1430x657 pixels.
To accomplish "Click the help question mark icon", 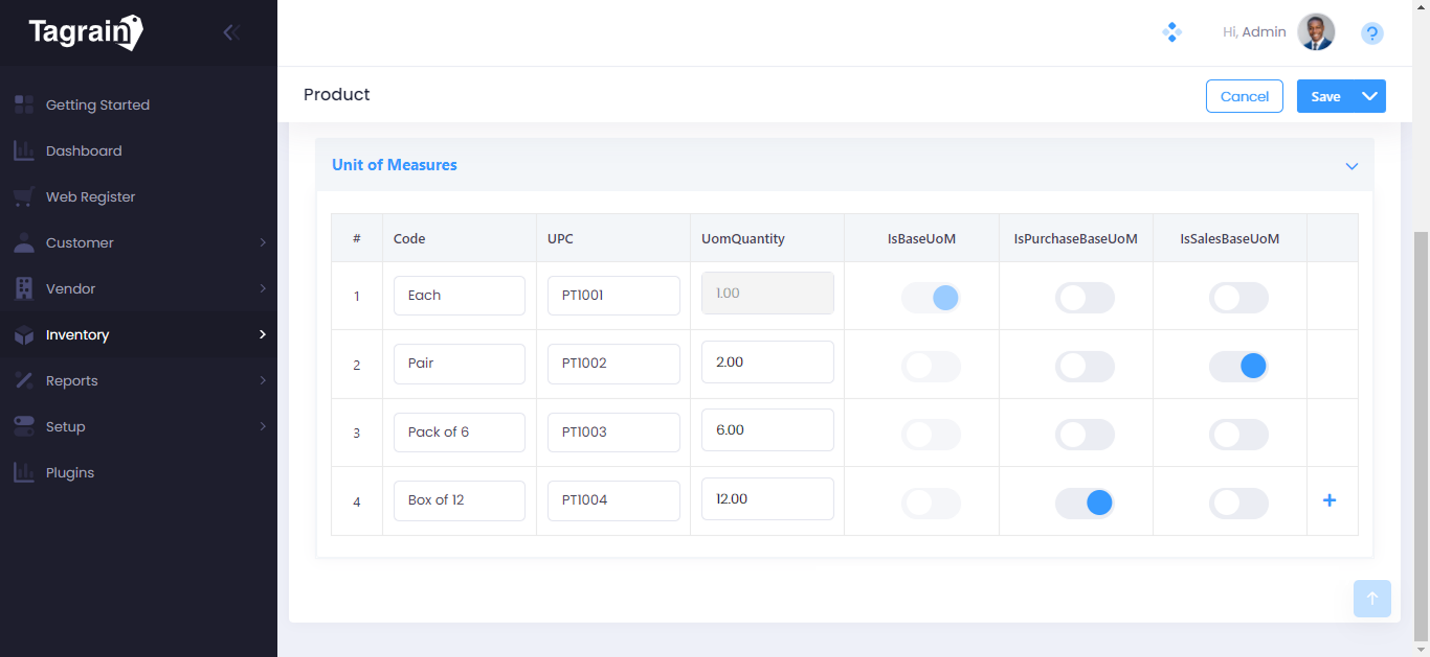I will pyautogui.click(x=1372, y=34).
